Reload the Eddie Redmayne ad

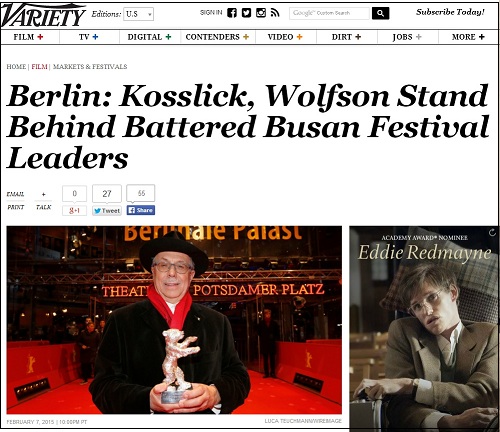point(492,232)
